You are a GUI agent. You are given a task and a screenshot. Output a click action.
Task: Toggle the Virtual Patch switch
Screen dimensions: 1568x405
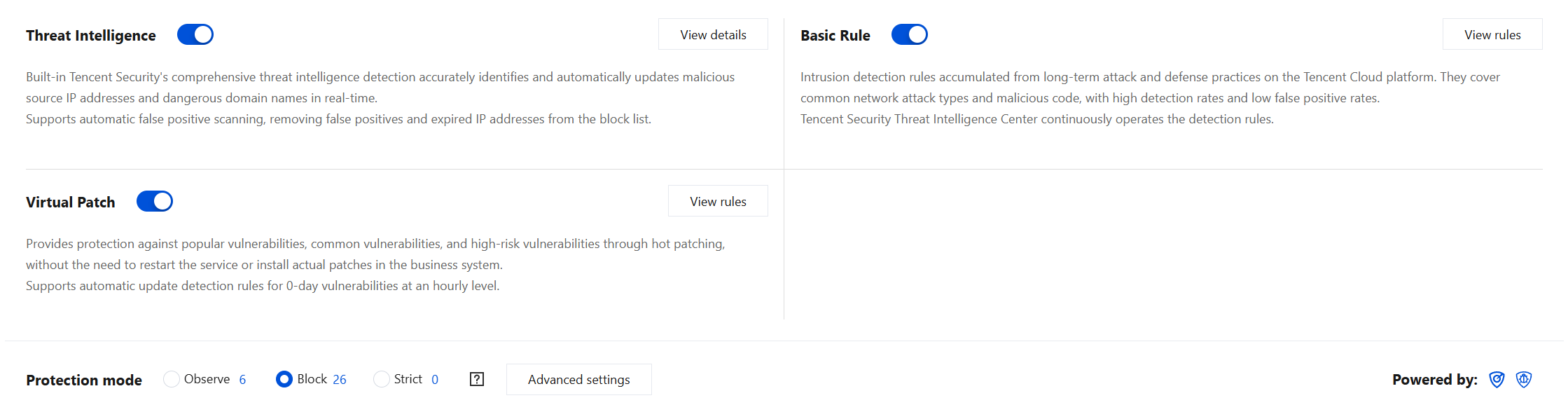pyautogui.click(x=155, y=201)
